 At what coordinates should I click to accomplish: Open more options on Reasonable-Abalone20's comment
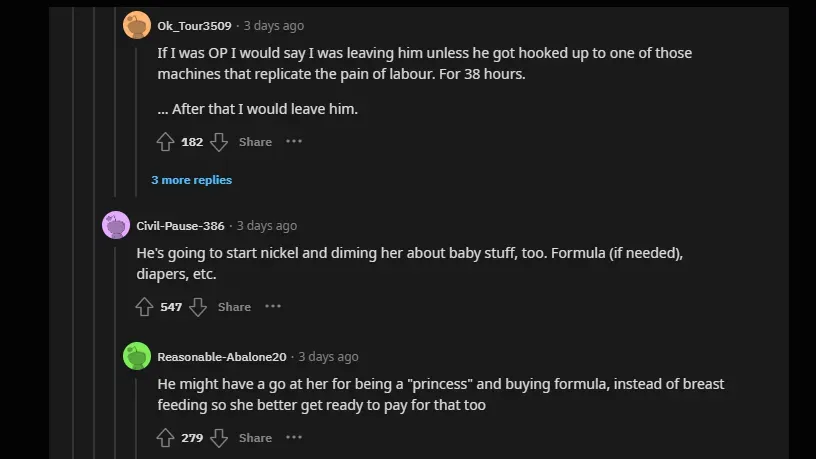294,438
